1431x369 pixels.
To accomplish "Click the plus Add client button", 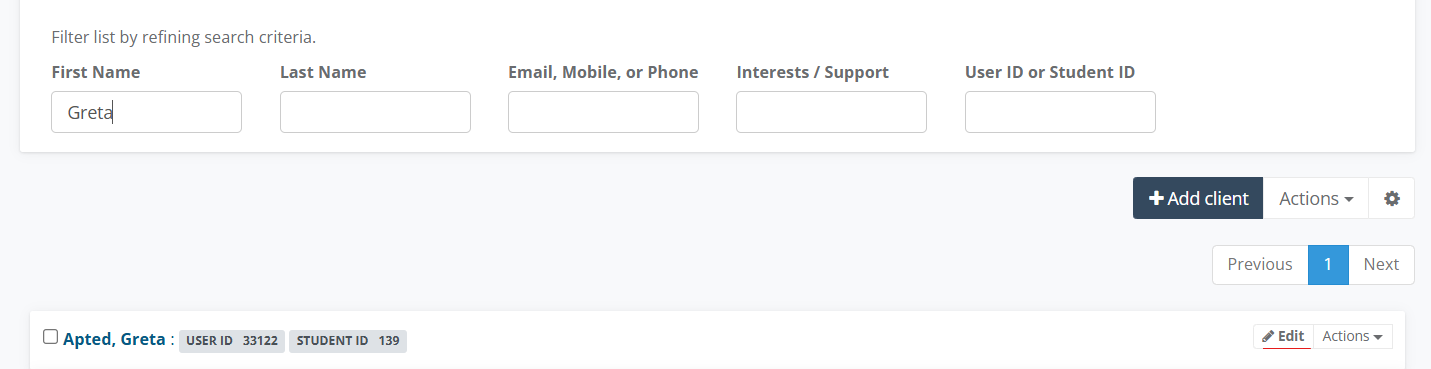I will (x=1198, y=198).
